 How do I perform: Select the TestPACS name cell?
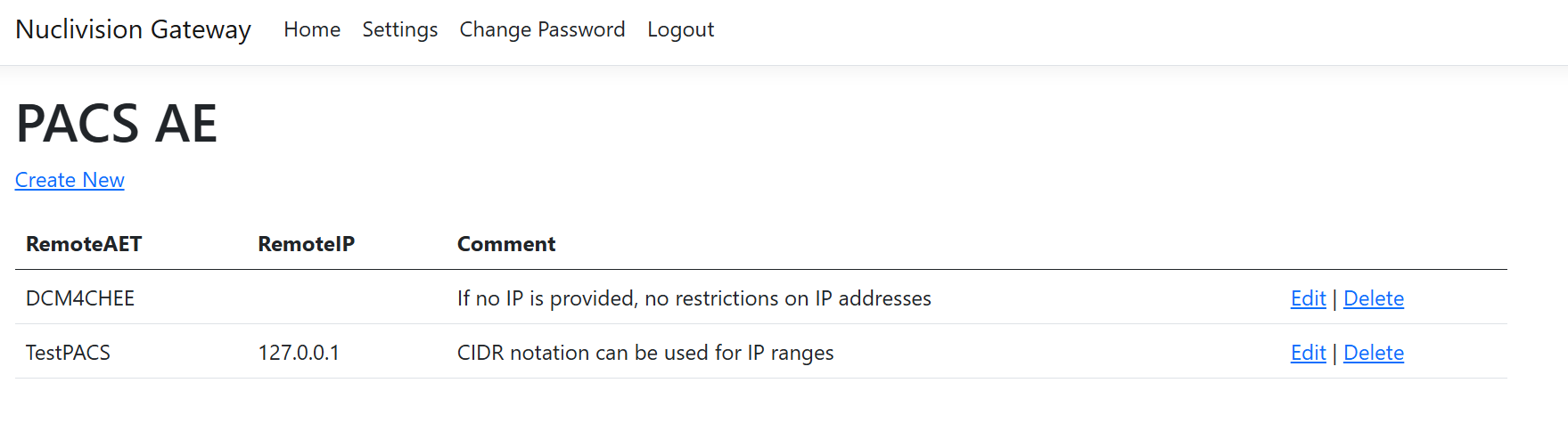[x=68, y=353]
